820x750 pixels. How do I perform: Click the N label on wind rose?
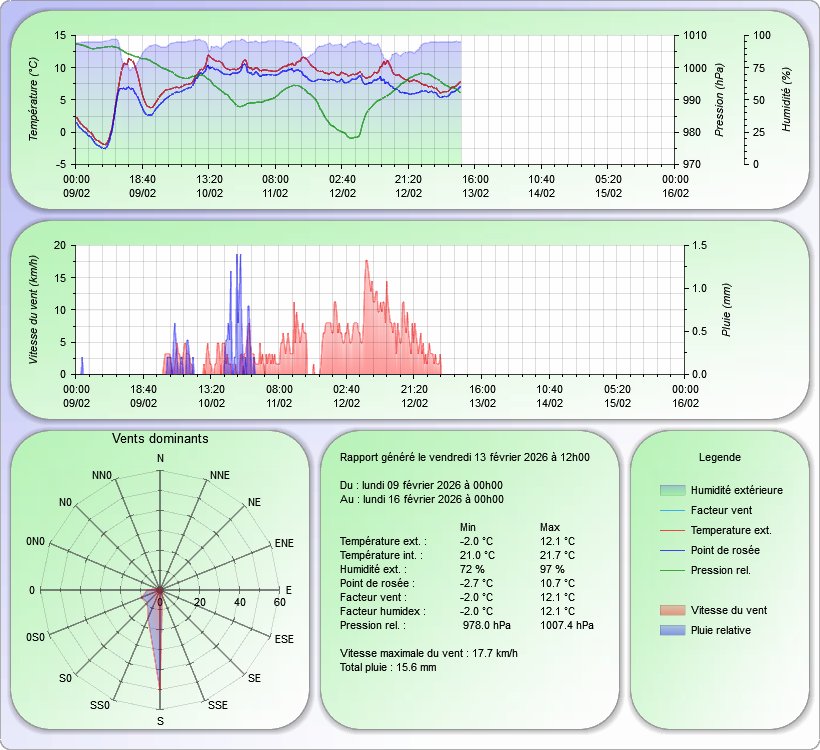160,458
